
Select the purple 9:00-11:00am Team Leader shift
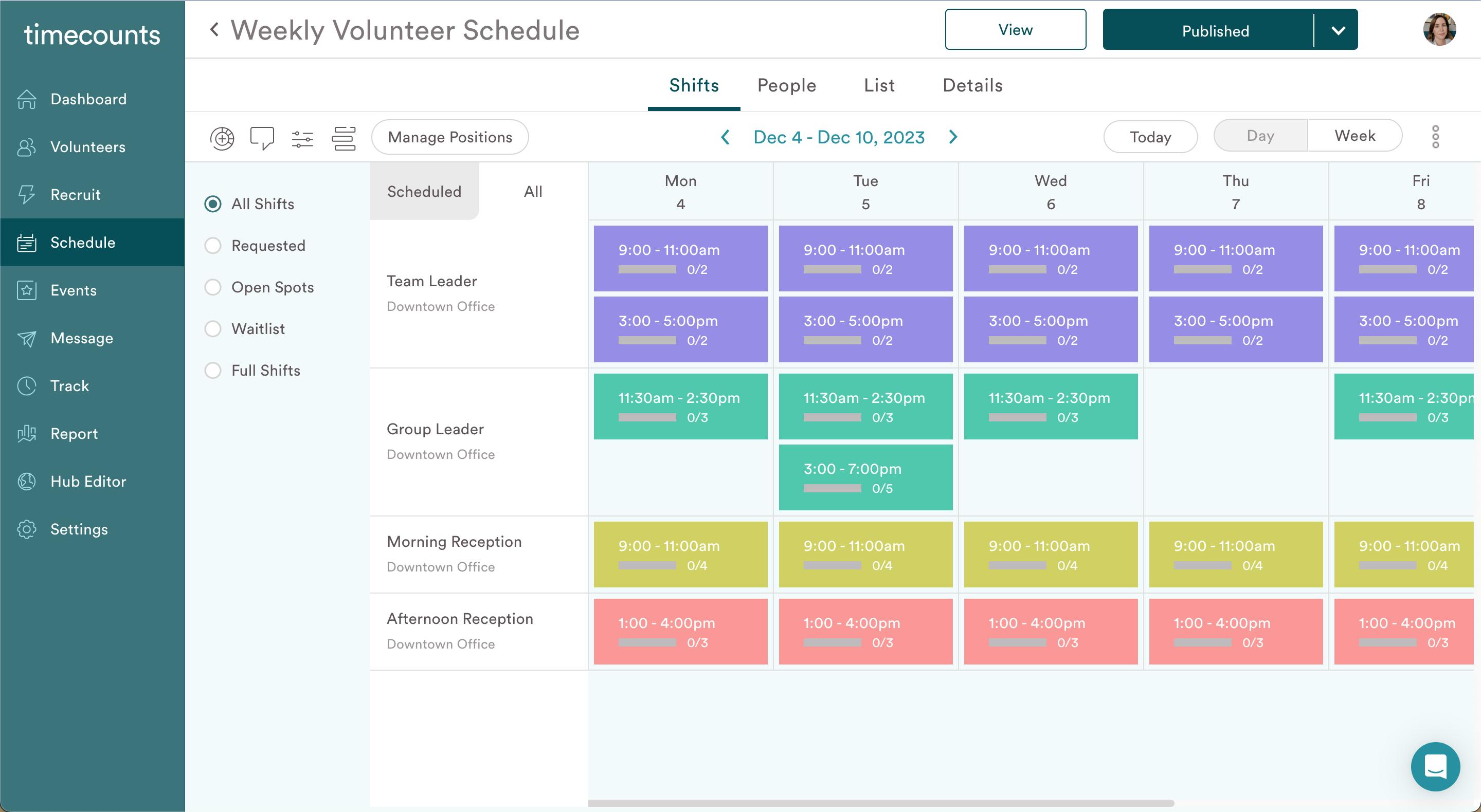(680, 258)
